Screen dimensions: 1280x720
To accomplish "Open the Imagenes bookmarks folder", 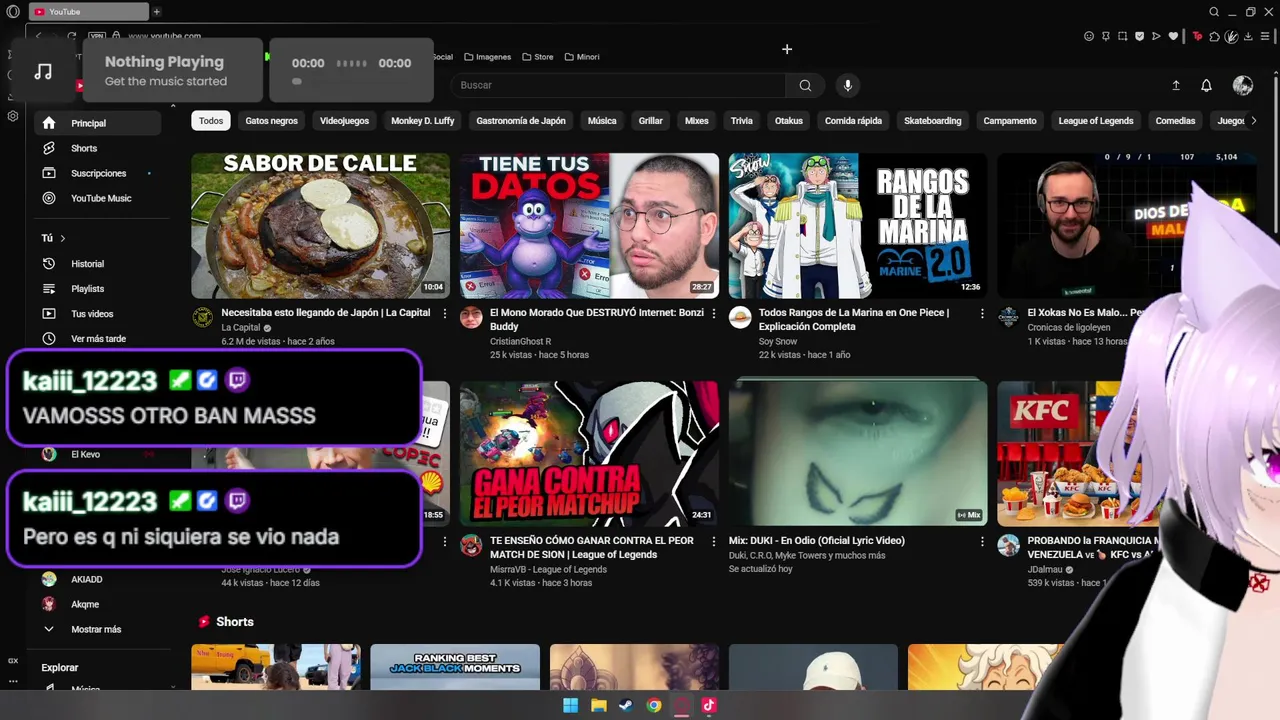I will (x=487, y=57).
